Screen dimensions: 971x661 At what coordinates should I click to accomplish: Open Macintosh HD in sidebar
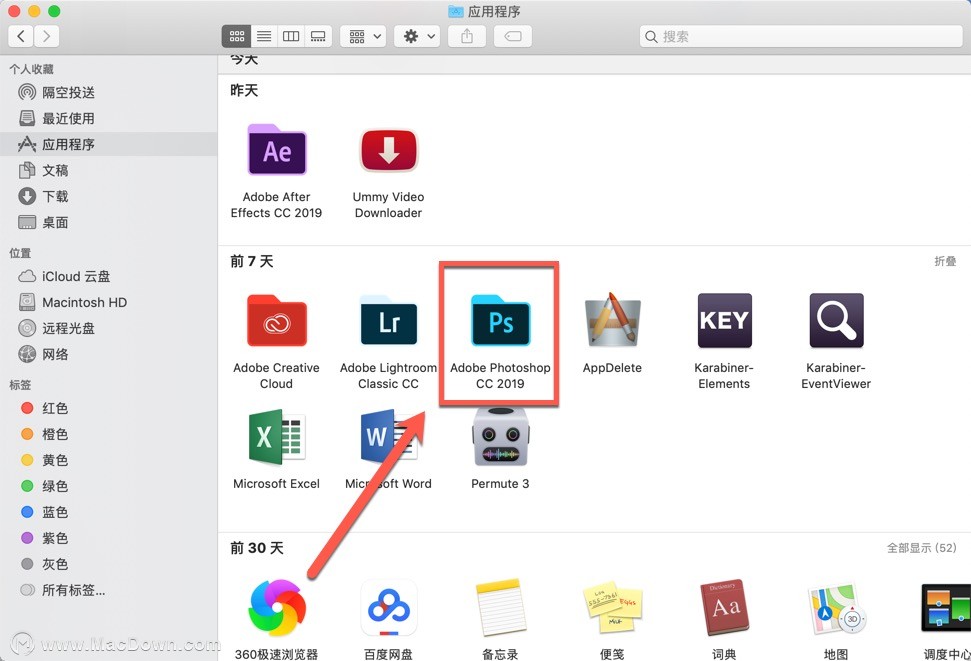[108, 302]
